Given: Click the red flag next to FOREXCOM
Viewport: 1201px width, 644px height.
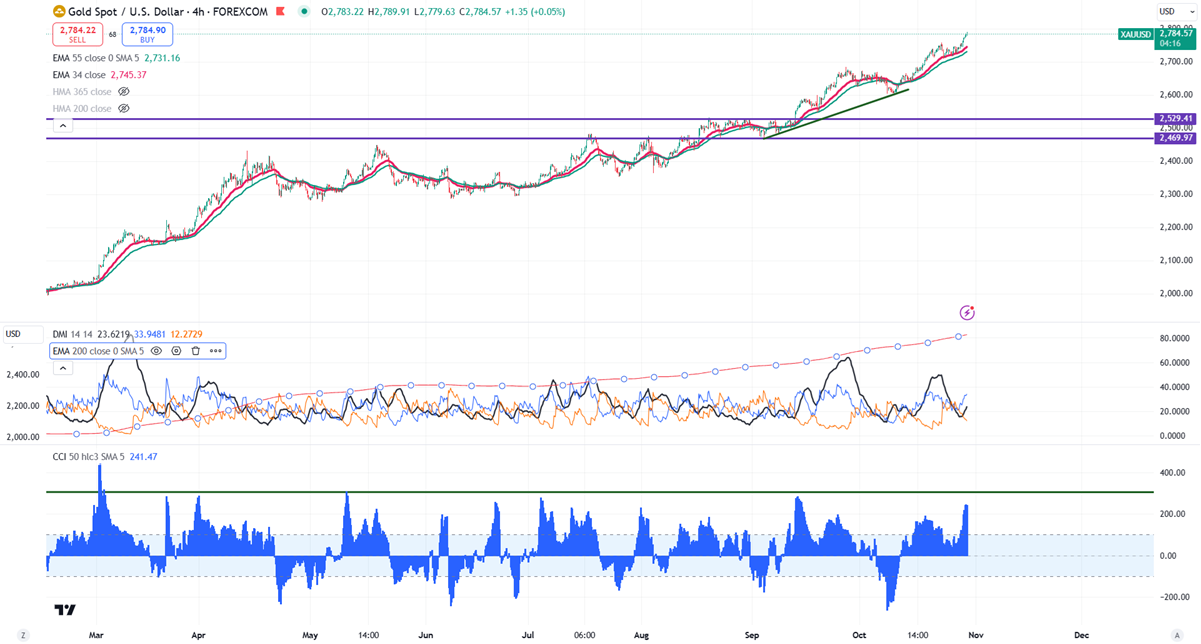Looking at the screenshot, I should [x=279, y=14].
